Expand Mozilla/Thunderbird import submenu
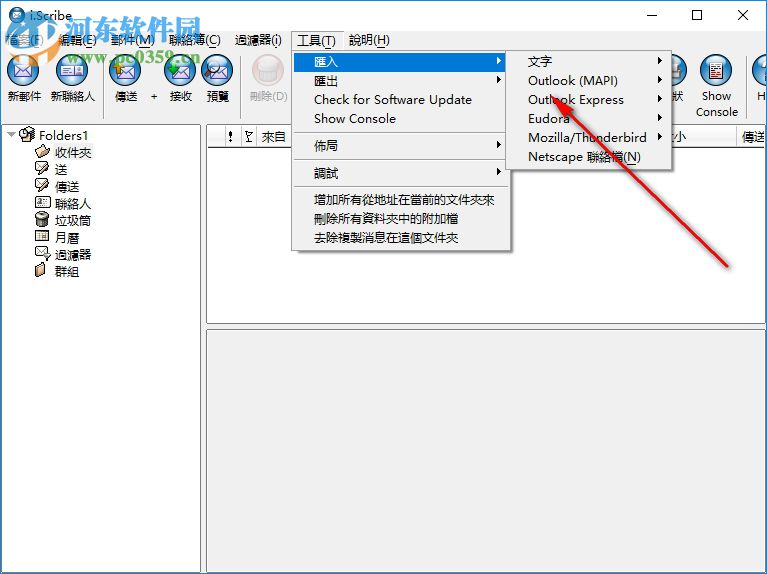Image resolution: width=767 pixels, height=574 pixels. click(x=588, y=138)
